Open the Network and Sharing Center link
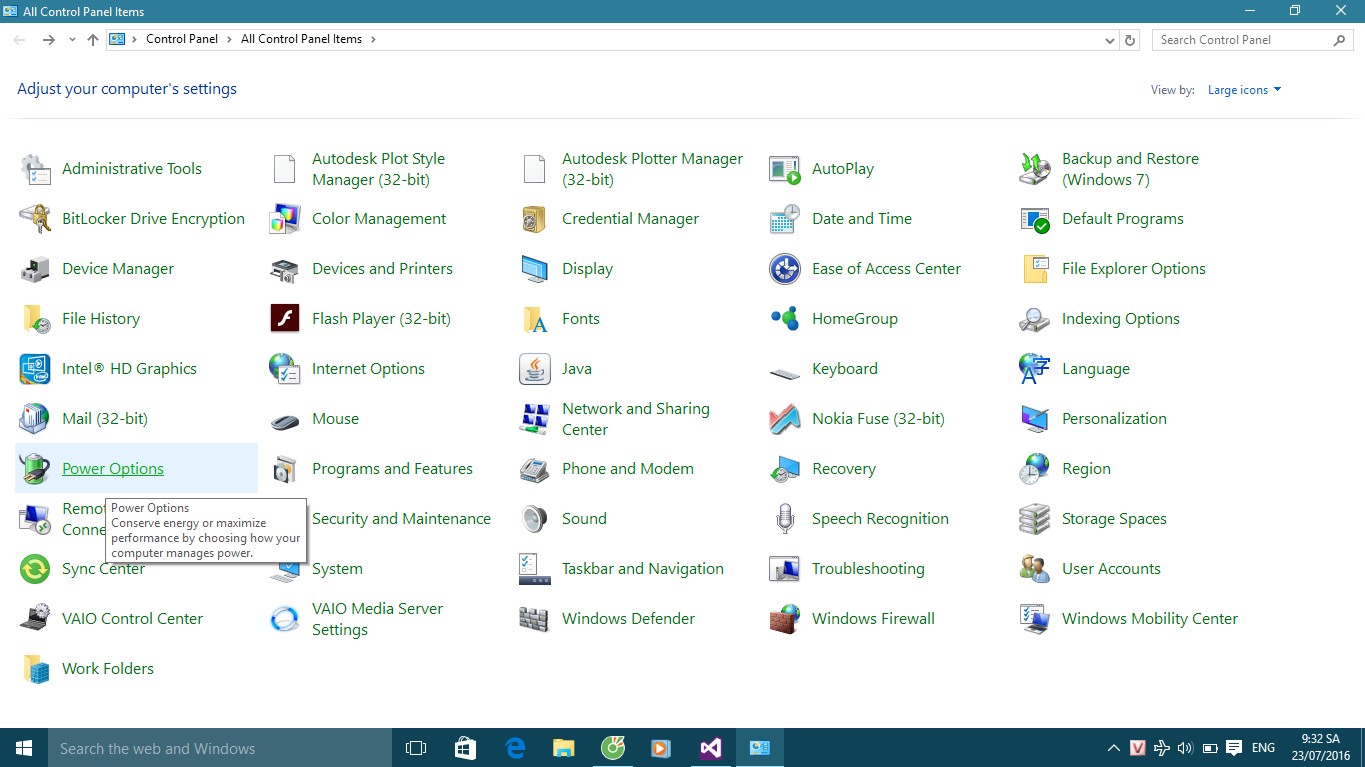Image resolution: width=1365 pixels, height=767 pixels. coord(636,419)
